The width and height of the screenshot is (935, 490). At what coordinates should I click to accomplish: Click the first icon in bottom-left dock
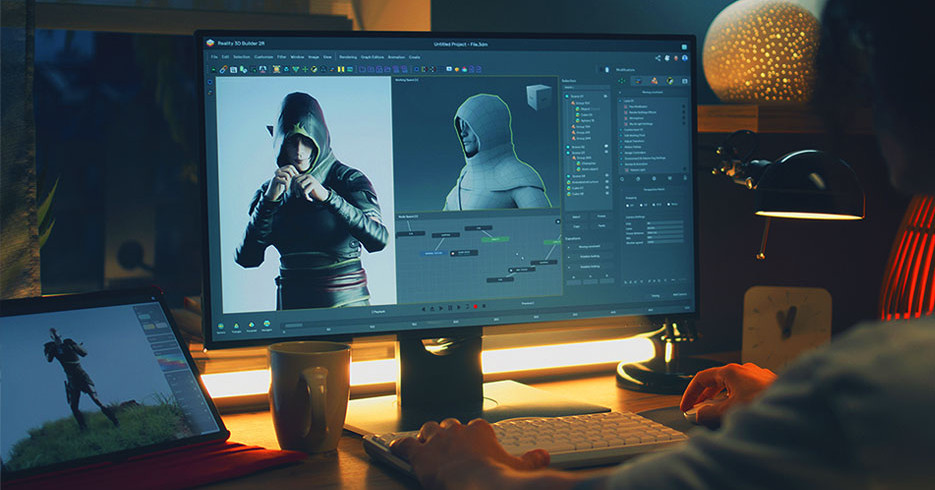pos(221,325)
